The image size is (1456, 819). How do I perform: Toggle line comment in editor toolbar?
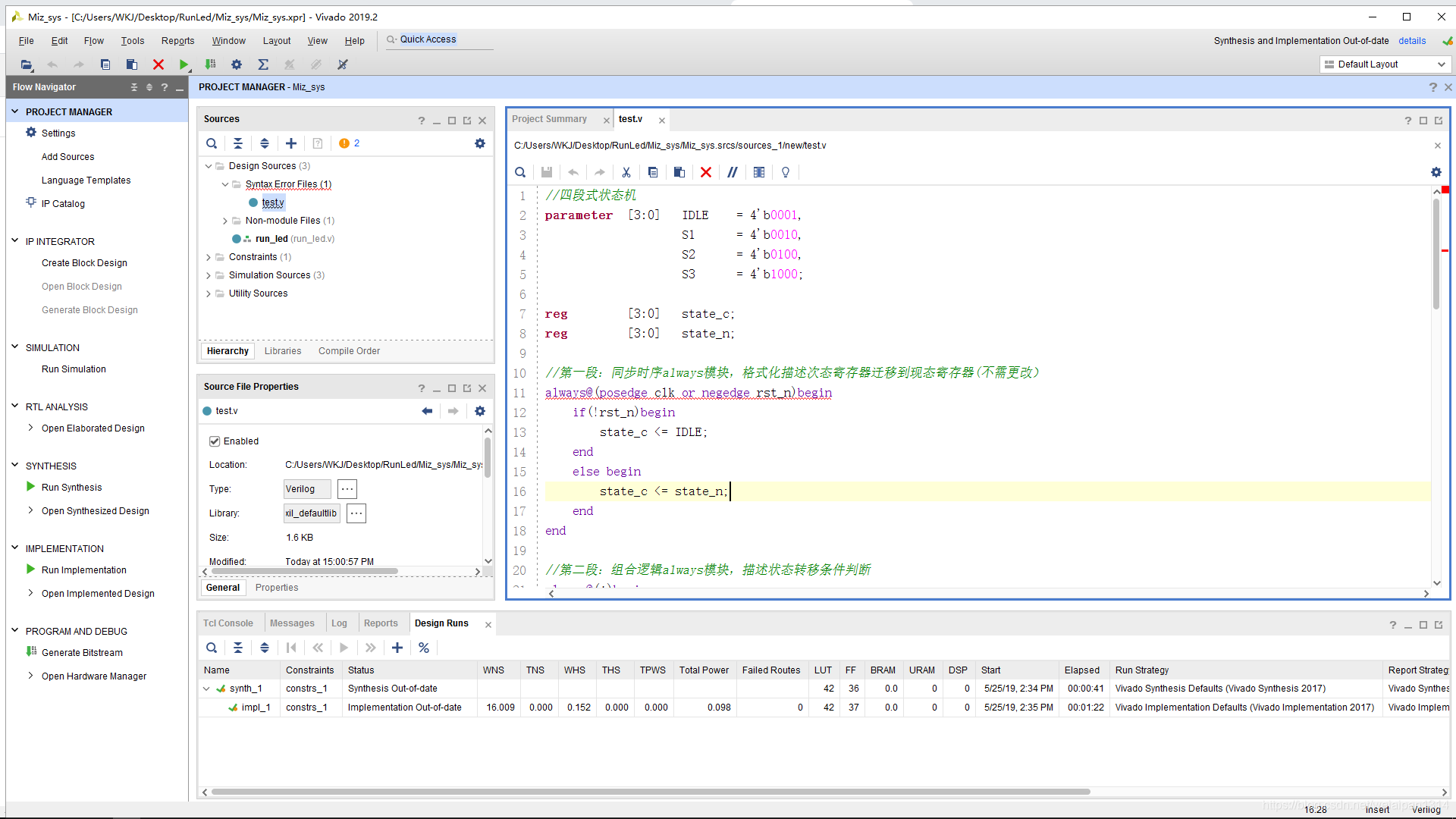[732, 172]
